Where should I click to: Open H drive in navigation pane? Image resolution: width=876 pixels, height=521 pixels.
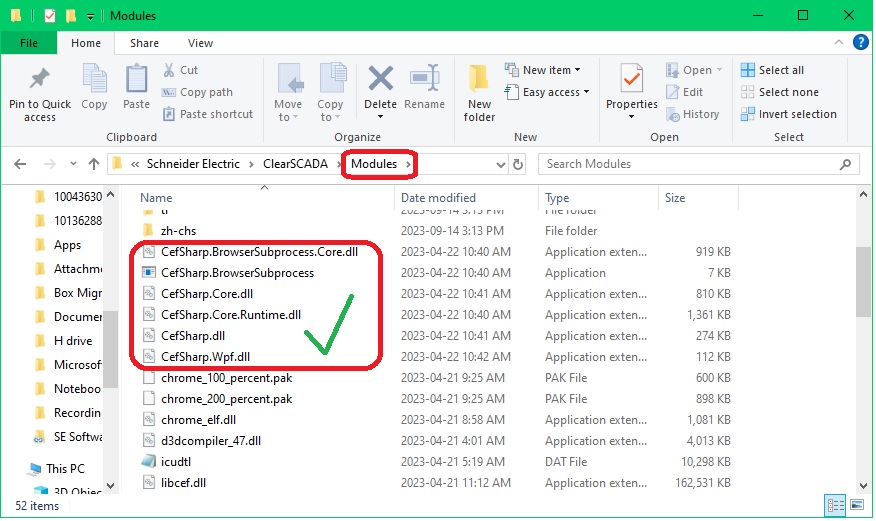click(73, 341)
